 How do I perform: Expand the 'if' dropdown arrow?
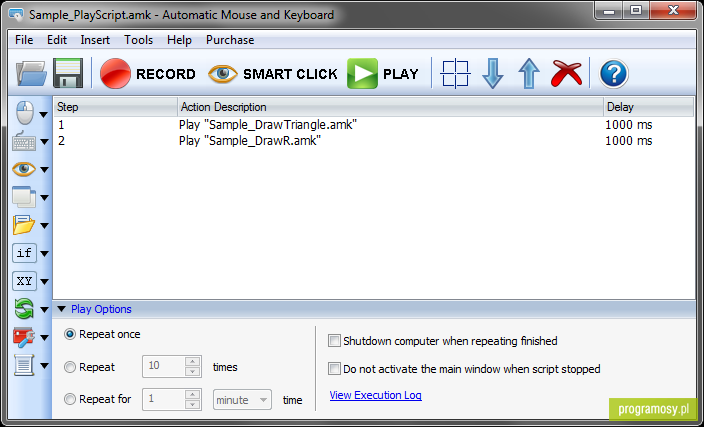44,254
